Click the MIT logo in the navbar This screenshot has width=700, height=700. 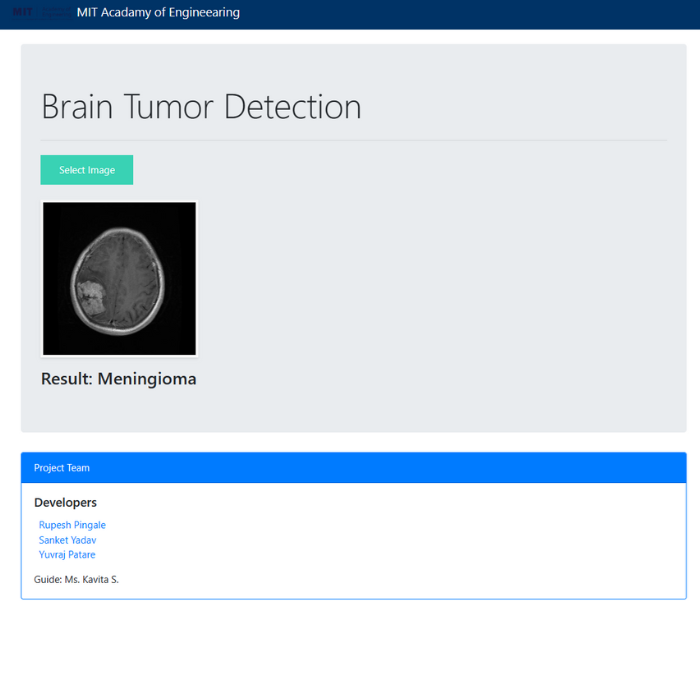pyautogui.click(x=21, y=13)
